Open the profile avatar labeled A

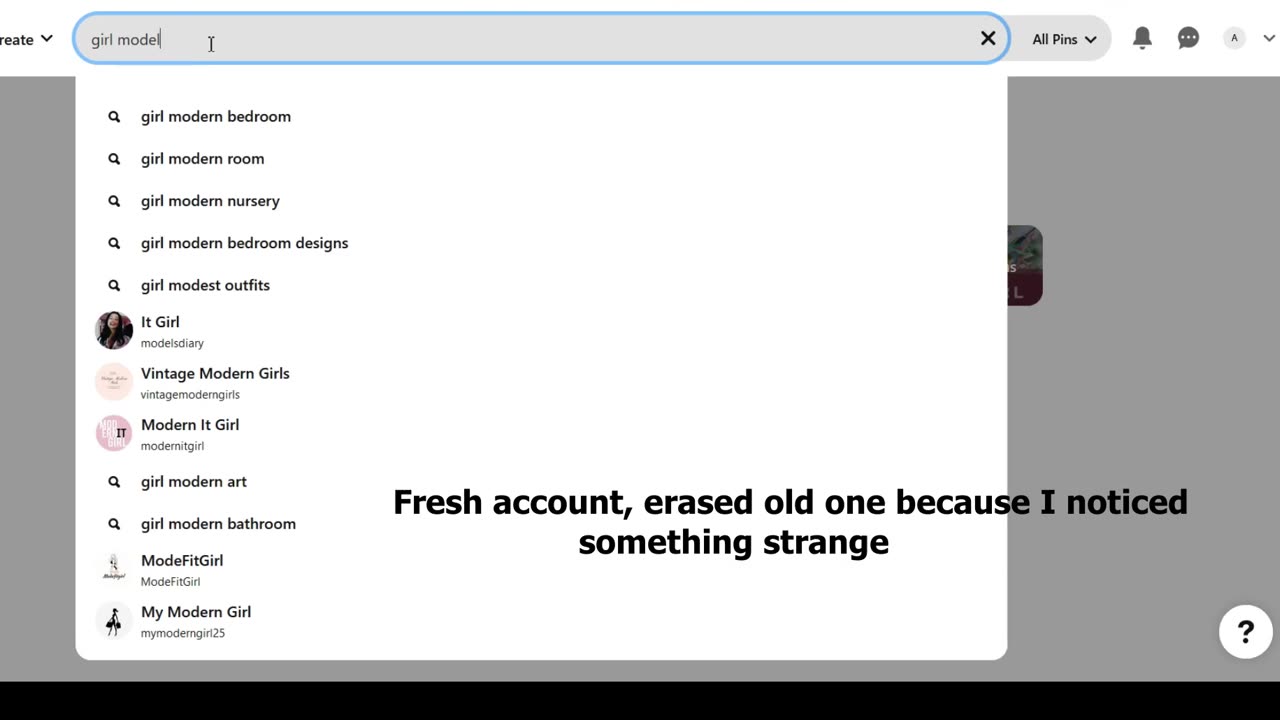pyautogui.click(x=1234, y=38)
